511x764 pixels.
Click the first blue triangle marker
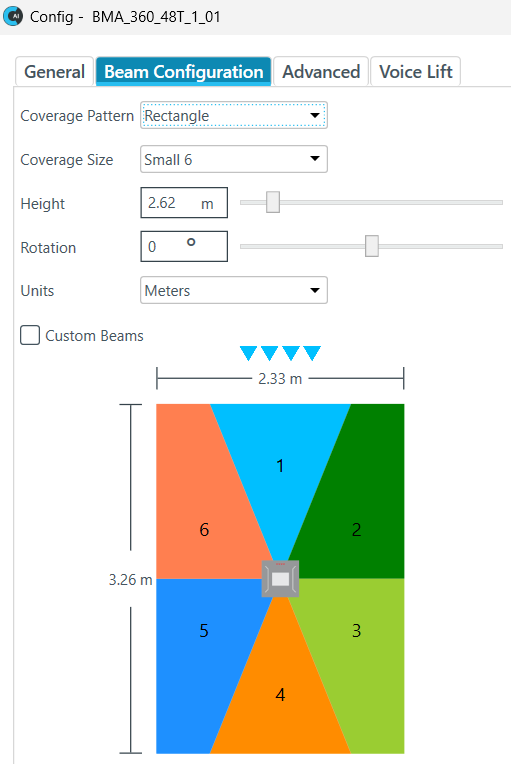(x=248, y=353)
